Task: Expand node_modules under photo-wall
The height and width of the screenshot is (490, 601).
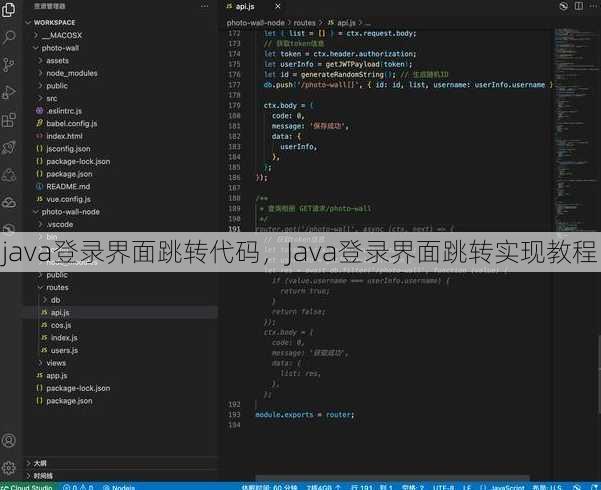Action: click(x=71, y=73)
